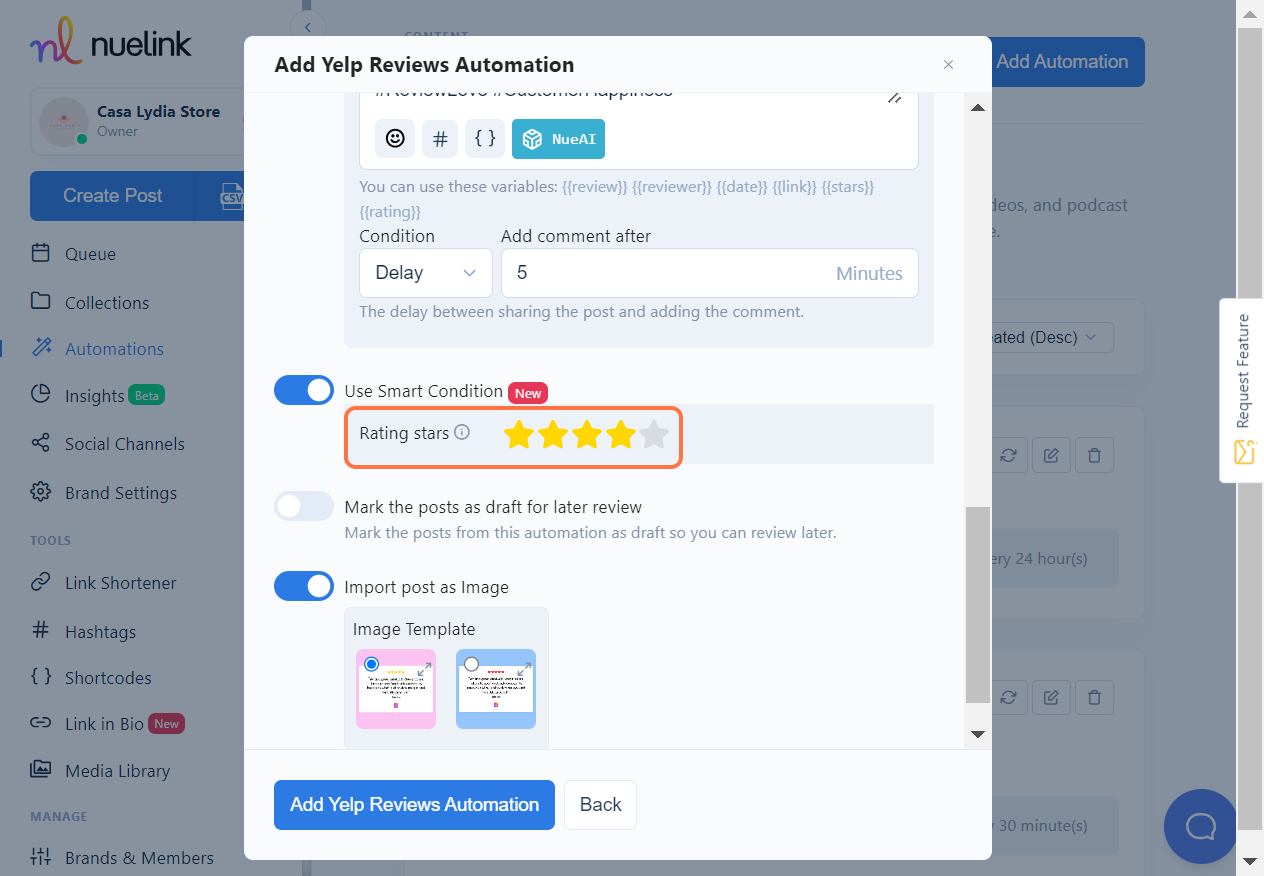Go back with the Back button
Image resolution: width=1264 pixels, height=876 pixels.
click(x=600, y=805)
